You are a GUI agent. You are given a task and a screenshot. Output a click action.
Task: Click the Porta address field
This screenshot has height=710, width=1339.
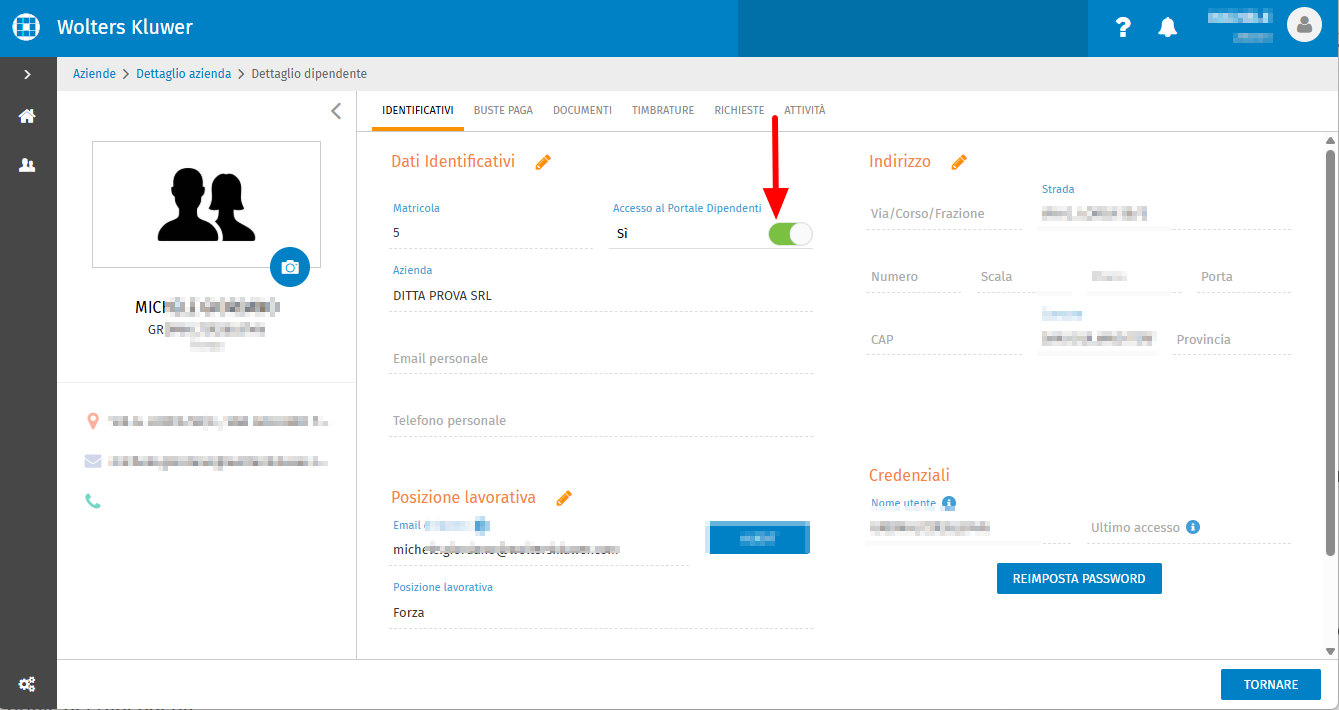[1244, 277]
